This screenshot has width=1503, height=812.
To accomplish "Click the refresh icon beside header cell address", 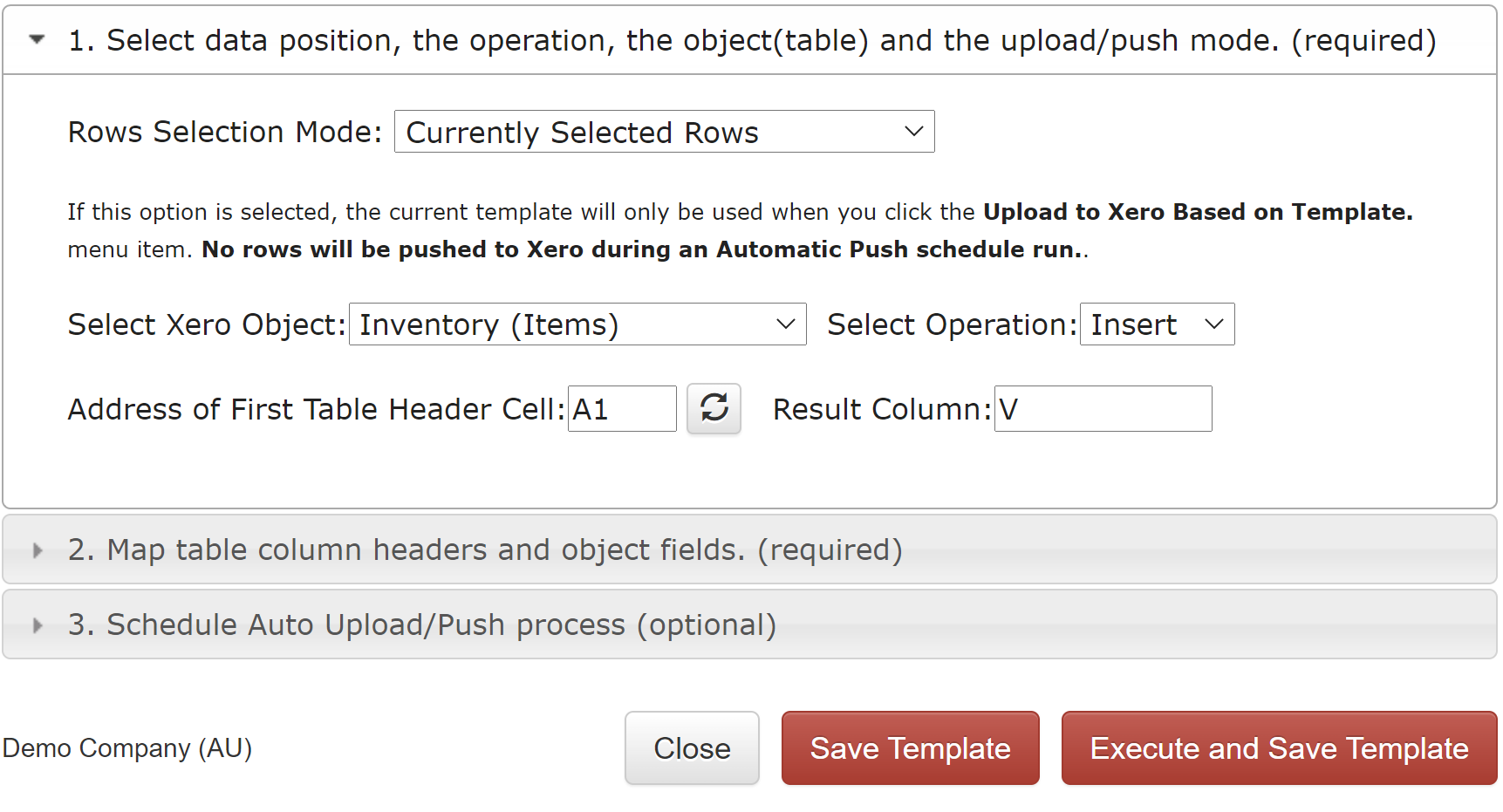I will click(x=714, y=408).
